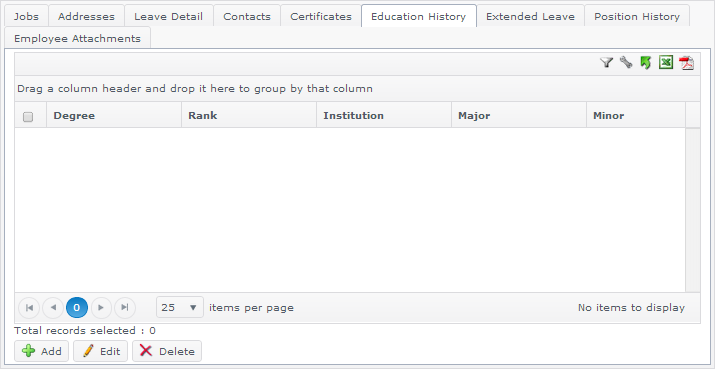The image size is (715, 369).
Task: Open the Position History tab
Action: pos(637,16)
